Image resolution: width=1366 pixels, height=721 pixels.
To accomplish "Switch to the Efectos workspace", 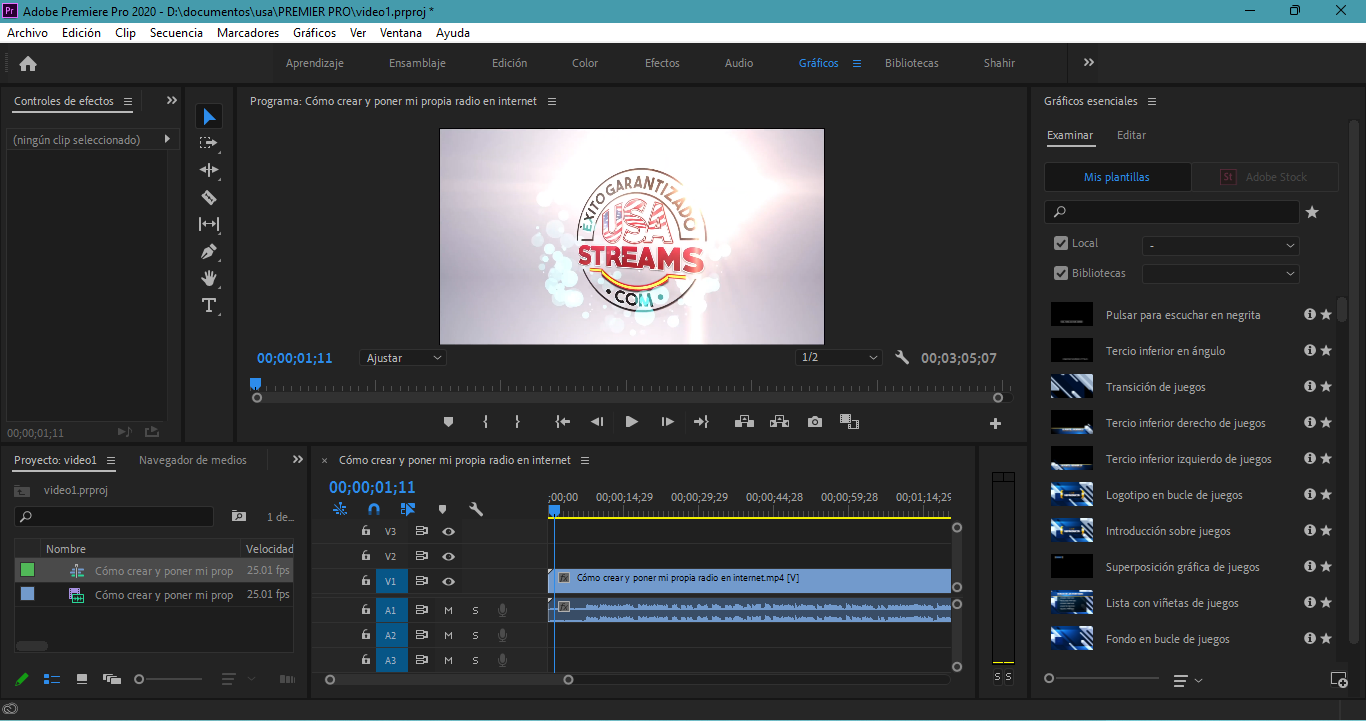I will click(x=662, y=63).
